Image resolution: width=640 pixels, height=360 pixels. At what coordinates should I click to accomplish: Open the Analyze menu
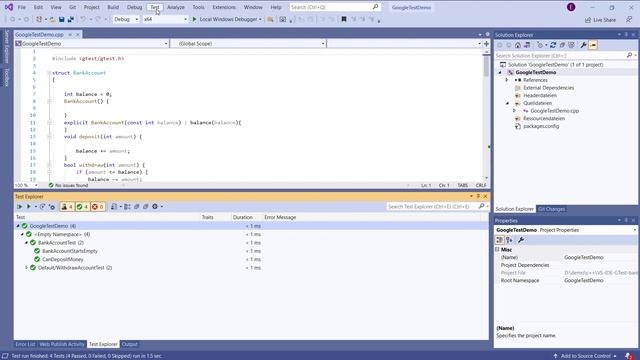(x=176, y=7)
